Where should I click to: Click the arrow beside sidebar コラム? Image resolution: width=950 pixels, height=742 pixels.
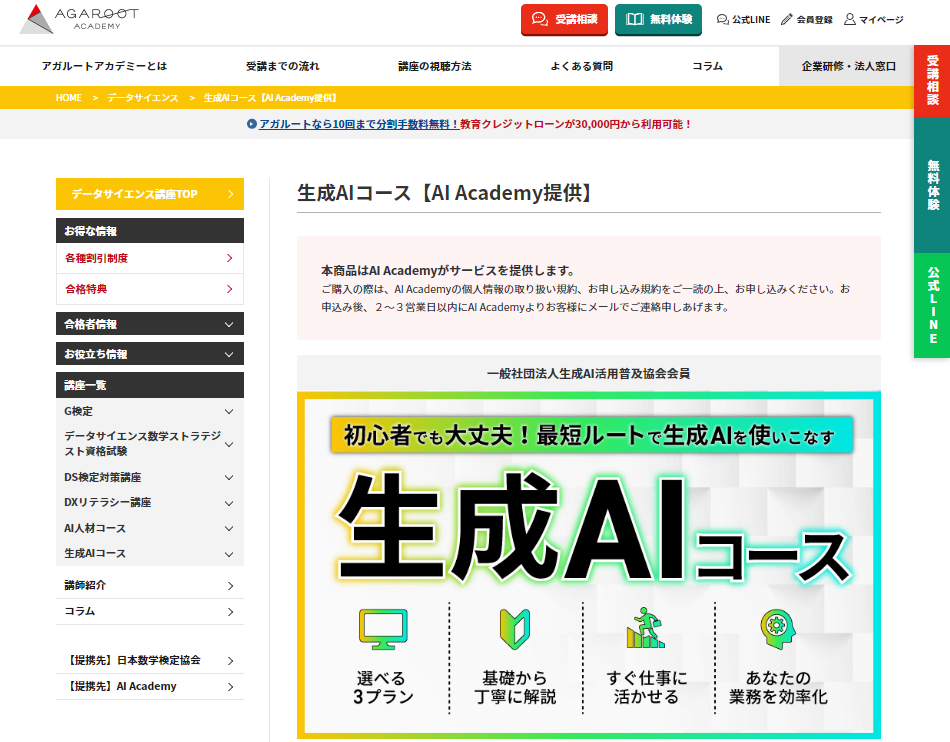[x=230, y=612]
